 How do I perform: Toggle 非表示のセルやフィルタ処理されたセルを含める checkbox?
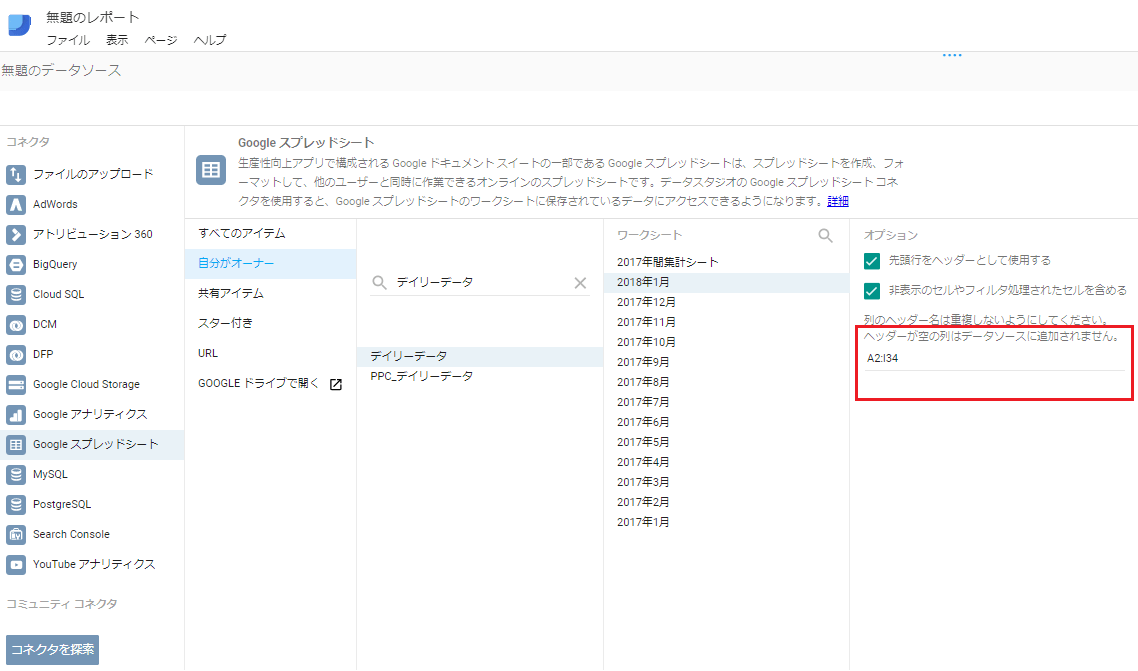872,291
